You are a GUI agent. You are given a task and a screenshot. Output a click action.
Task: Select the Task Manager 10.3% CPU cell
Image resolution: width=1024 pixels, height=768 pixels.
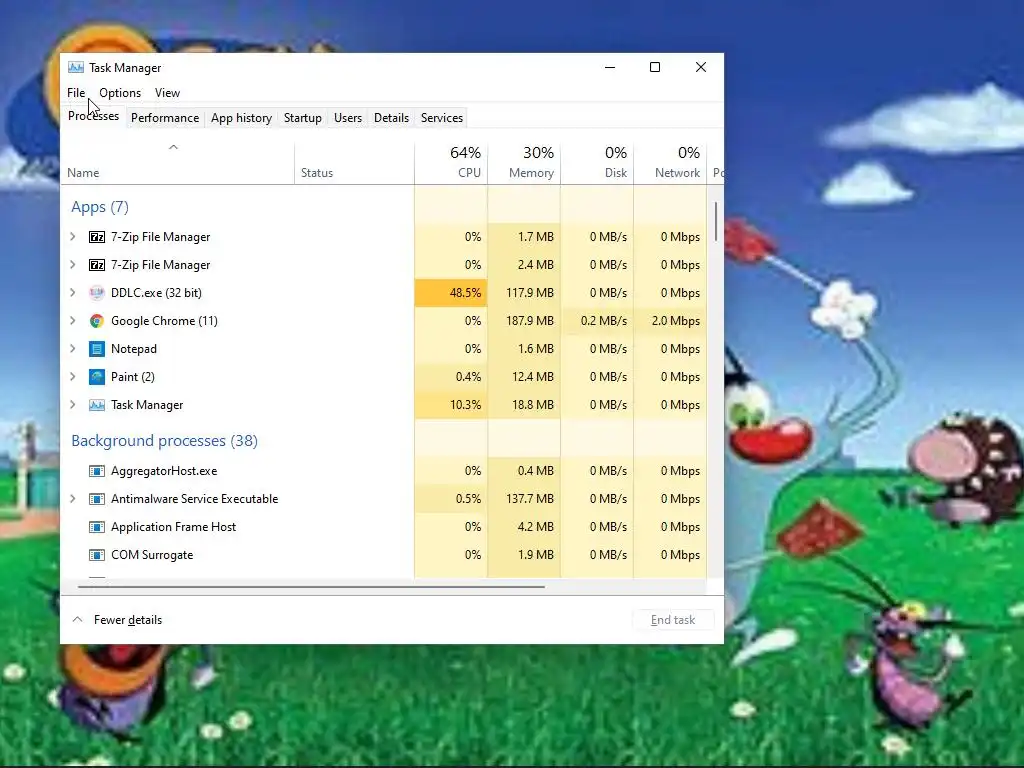451,405
